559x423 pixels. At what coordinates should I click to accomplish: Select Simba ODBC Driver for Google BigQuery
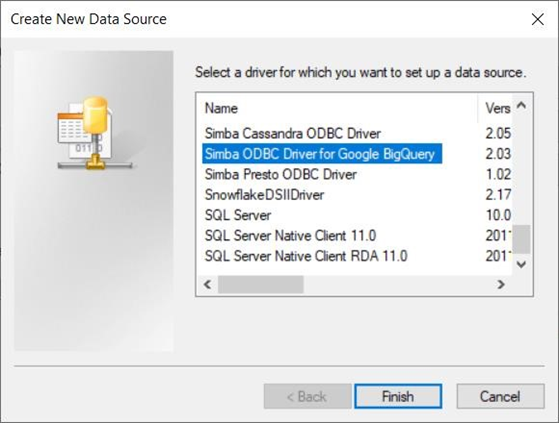pyautogui.click(x=322, y=154)
